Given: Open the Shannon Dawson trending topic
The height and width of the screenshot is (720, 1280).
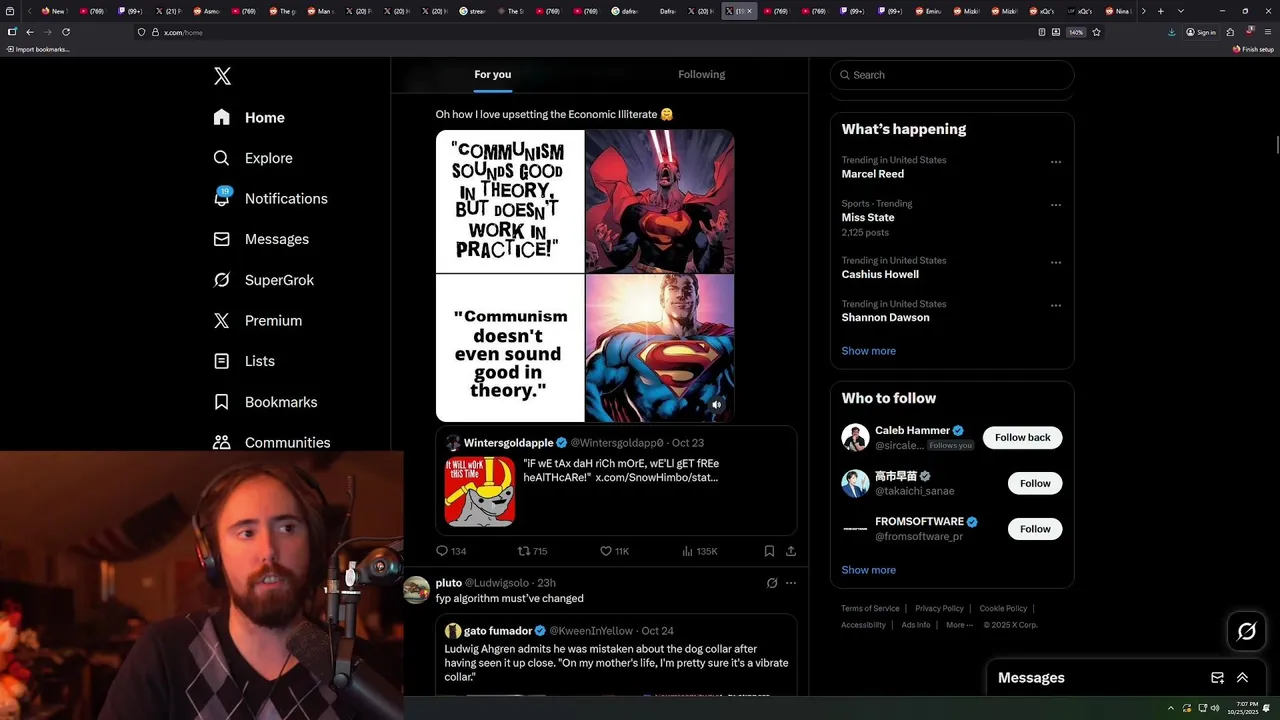Looking at the screenshot, I should pos(885,317).
